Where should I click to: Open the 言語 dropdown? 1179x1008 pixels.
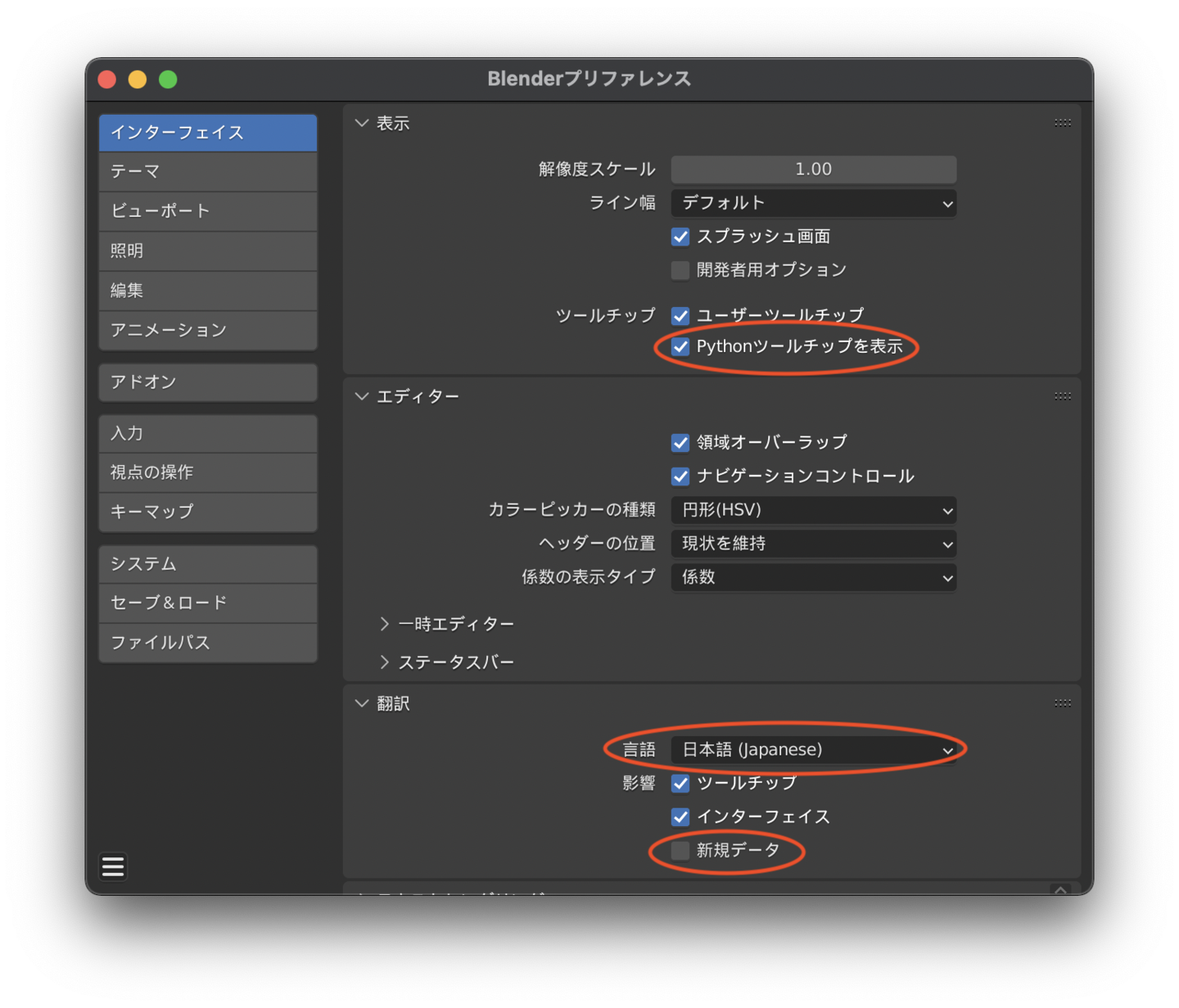click(x=815, y=748)
